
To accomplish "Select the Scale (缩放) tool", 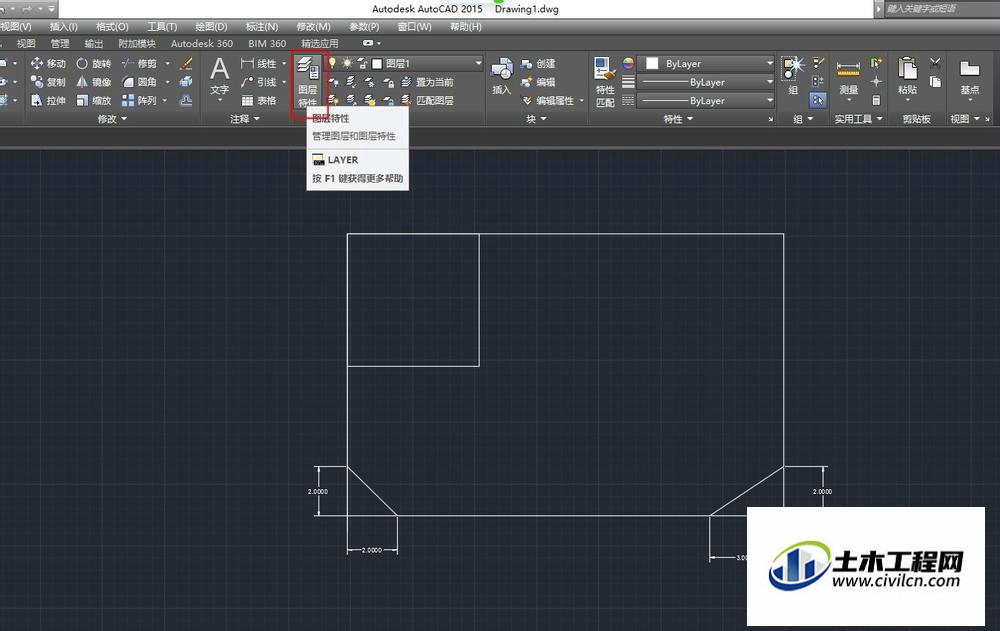I will click(x=94, y=100).
